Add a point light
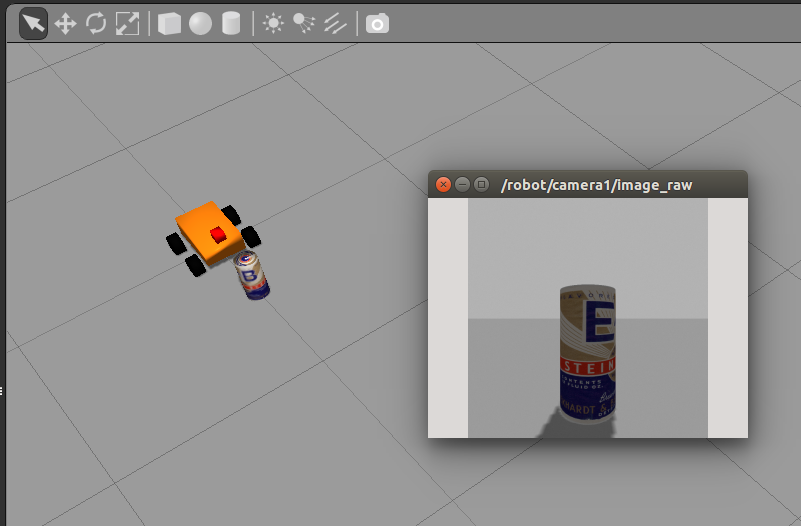Viewport: 801px width, 526px height. pos(273,23)
